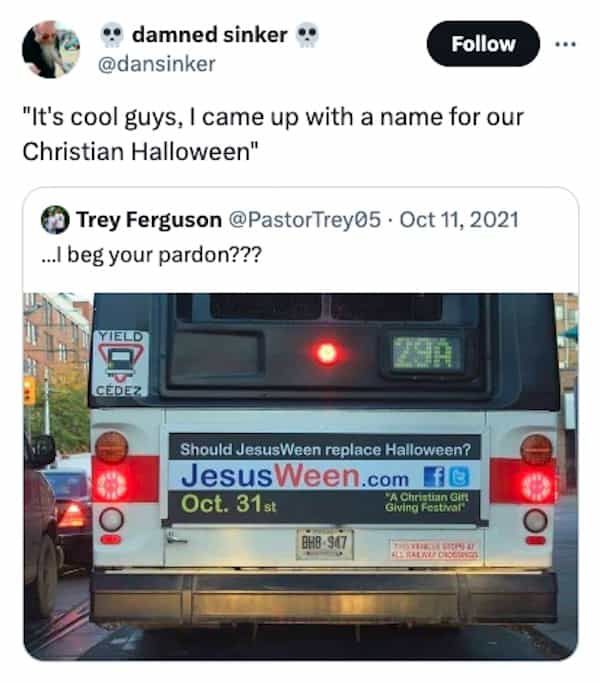600x683 pixels.
Task: Click Trey Ferguson's small avatar
Action: (x=55, y=220)
